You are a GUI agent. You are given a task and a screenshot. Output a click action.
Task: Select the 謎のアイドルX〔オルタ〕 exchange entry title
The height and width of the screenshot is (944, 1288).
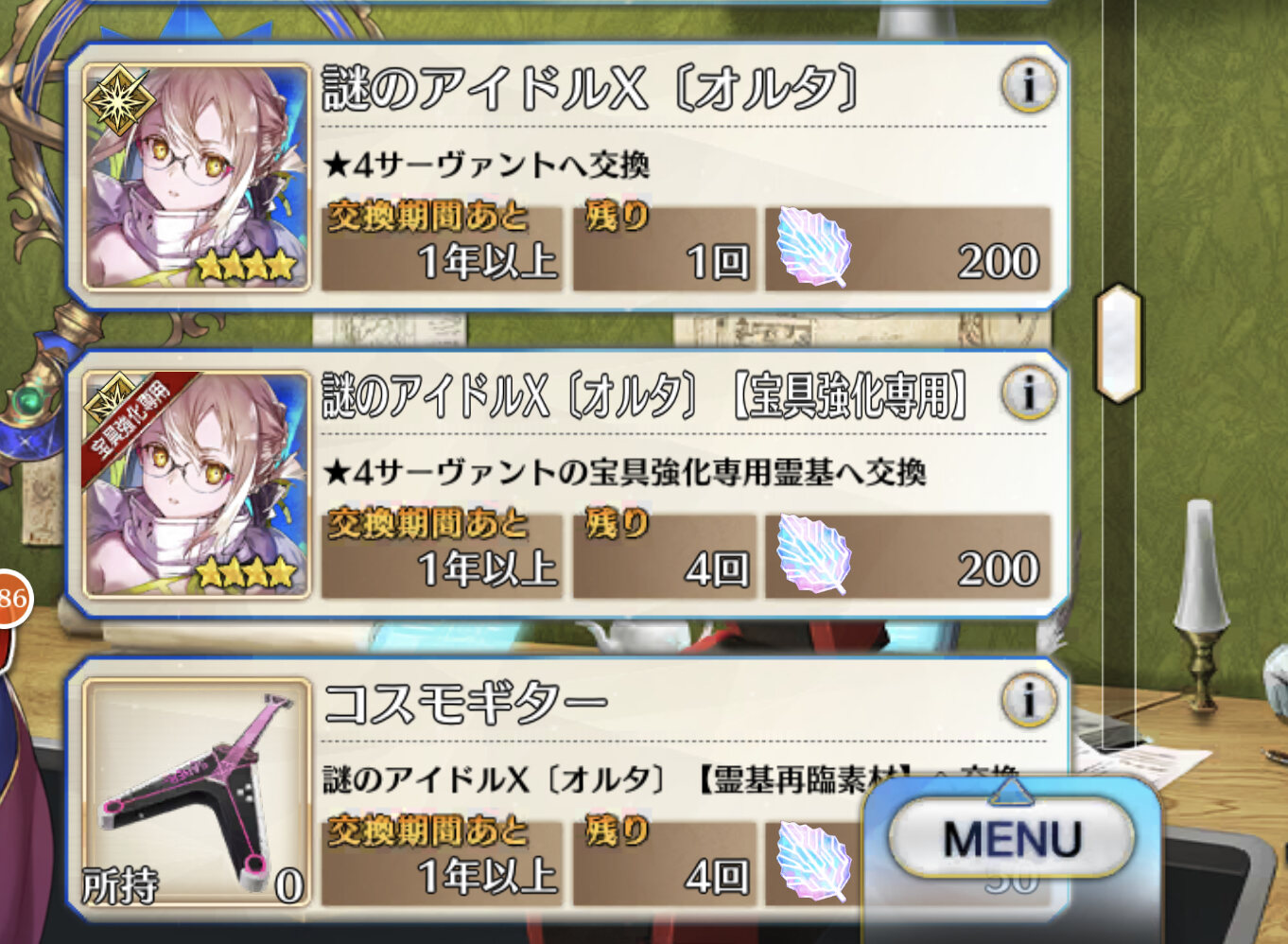click(x=591, y=89)
